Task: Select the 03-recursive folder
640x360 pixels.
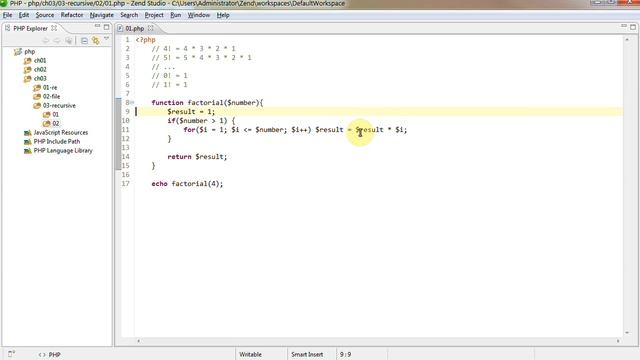Action: pyautogui.click(x=59, y=105)
